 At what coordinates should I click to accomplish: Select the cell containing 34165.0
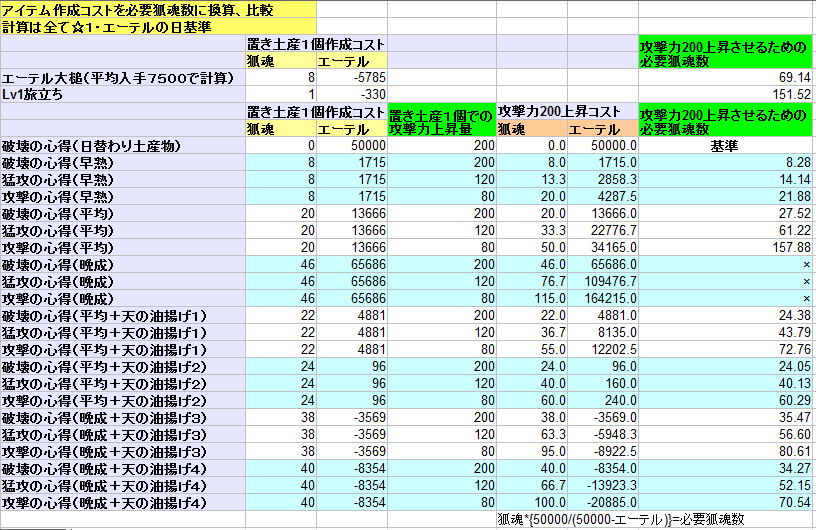603,247
